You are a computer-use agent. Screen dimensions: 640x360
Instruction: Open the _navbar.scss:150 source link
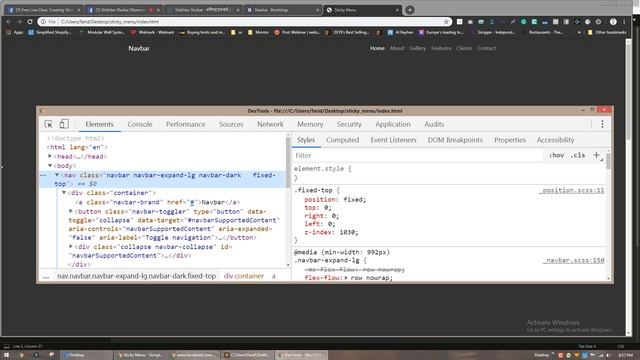[573, 260]
